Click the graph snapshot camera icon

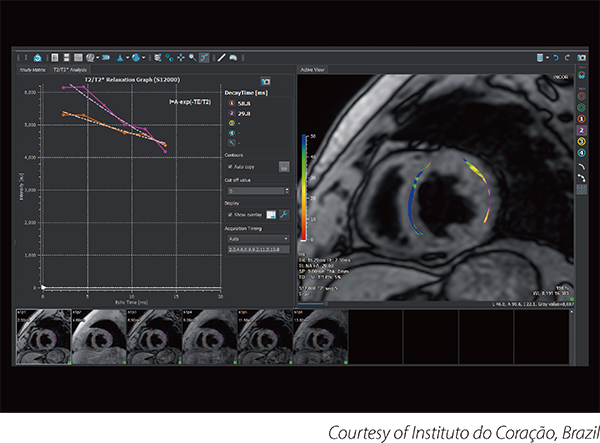click(x=265, y=81)
